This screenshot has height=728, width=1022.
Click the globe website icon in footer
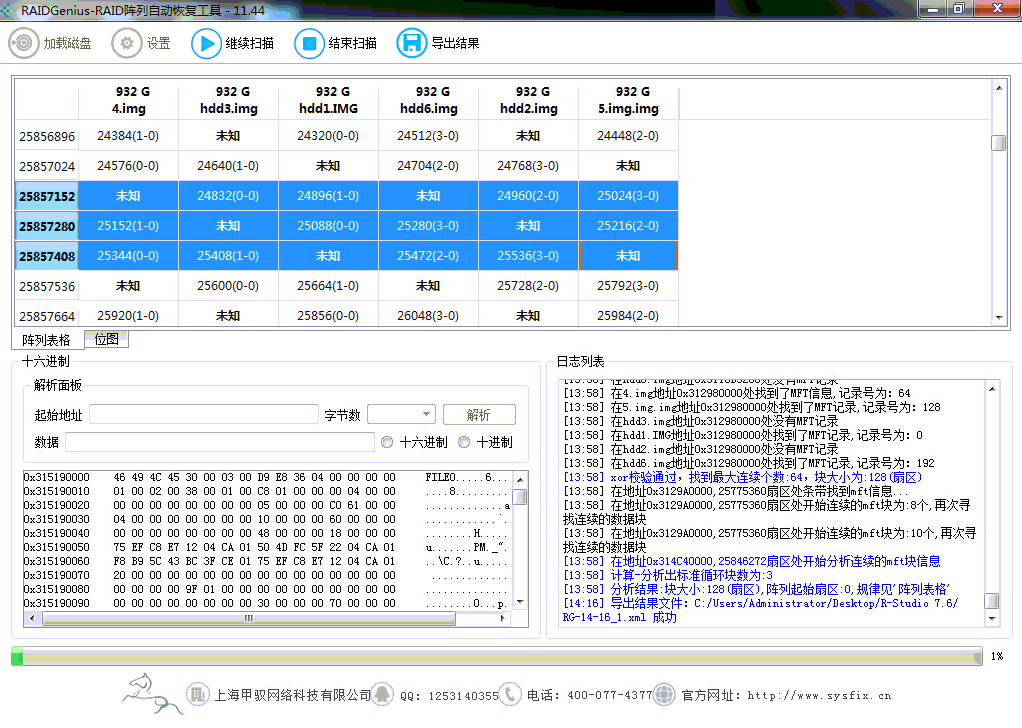[x=664, y=694]
